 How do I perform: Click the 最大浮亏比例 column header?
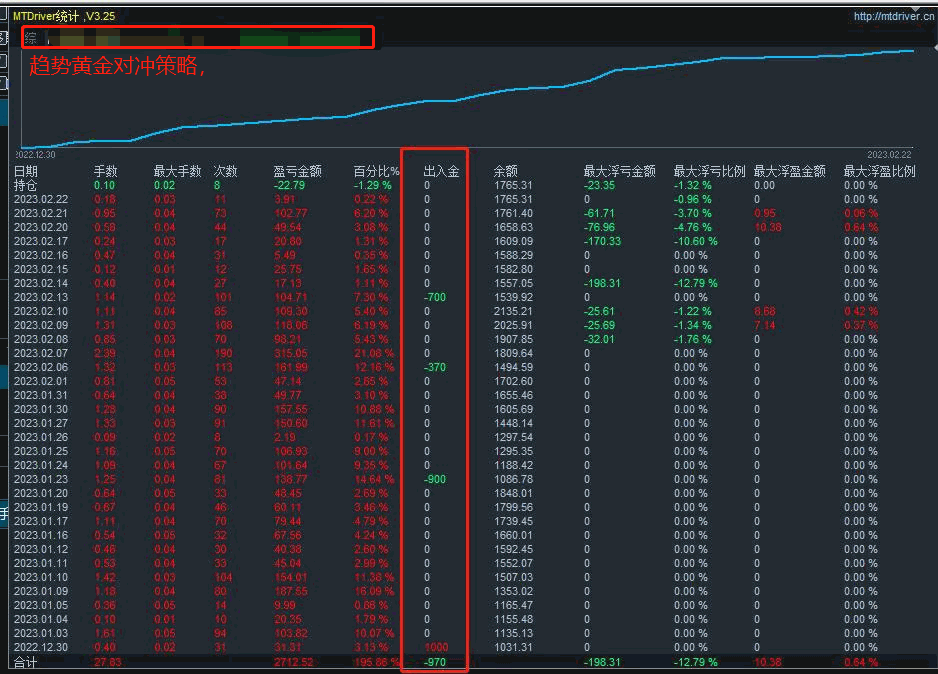point(709,171)
